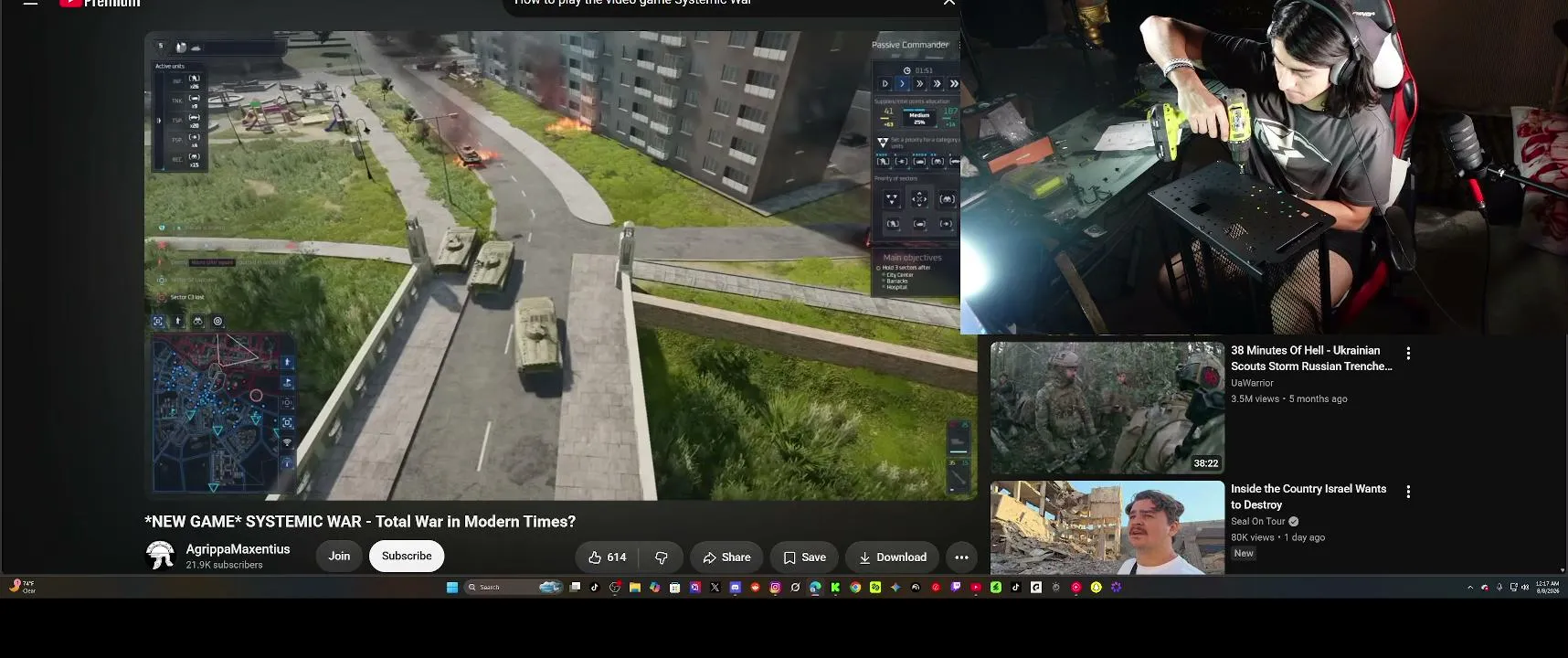Open Google Chrome from the taskbar
This screenshot has height=658, width=1568.
[x=855, y=588]
